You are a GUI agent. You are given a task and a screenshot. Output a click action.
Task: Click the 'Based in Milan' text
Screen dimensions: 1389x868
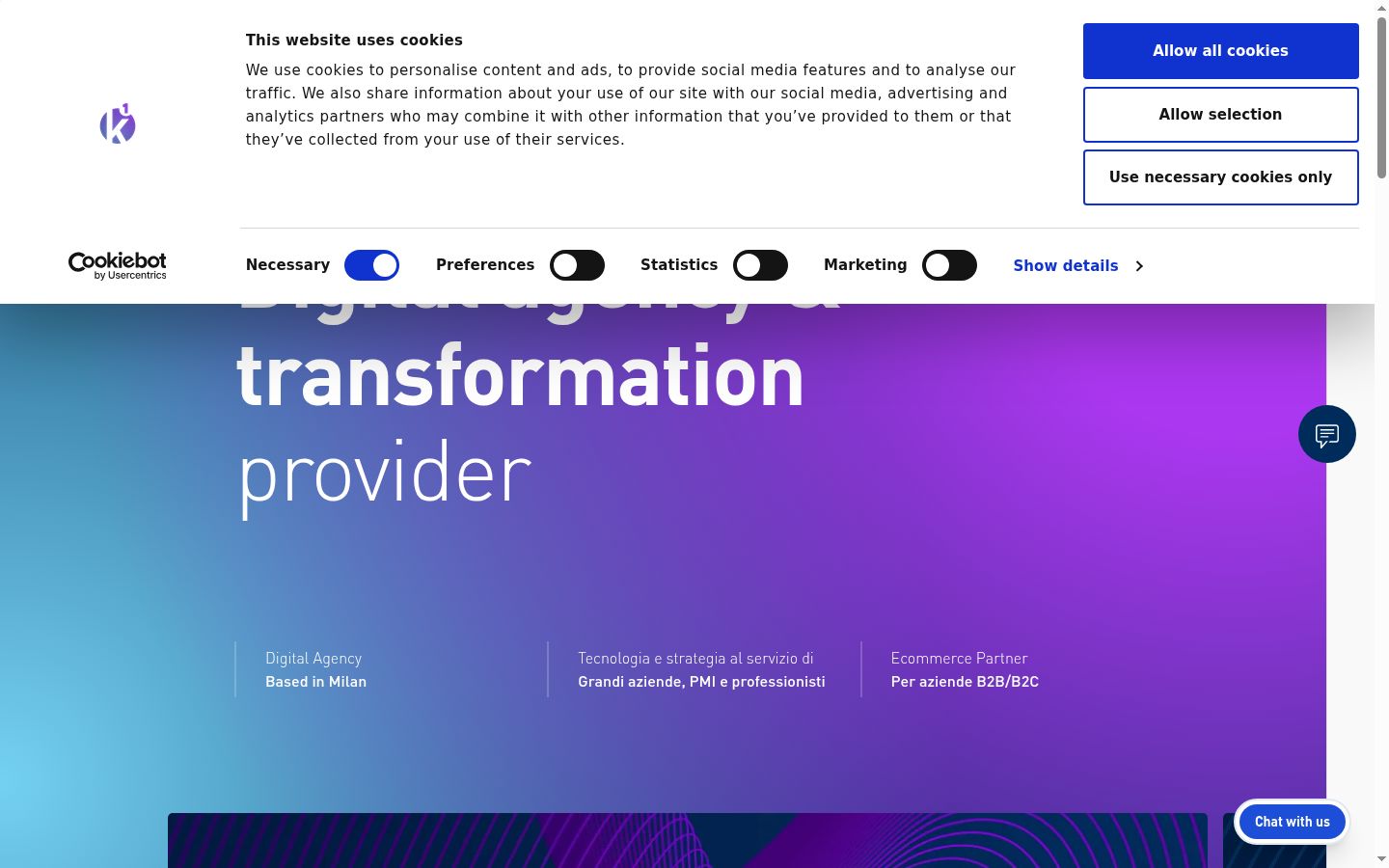click(315, 682)
